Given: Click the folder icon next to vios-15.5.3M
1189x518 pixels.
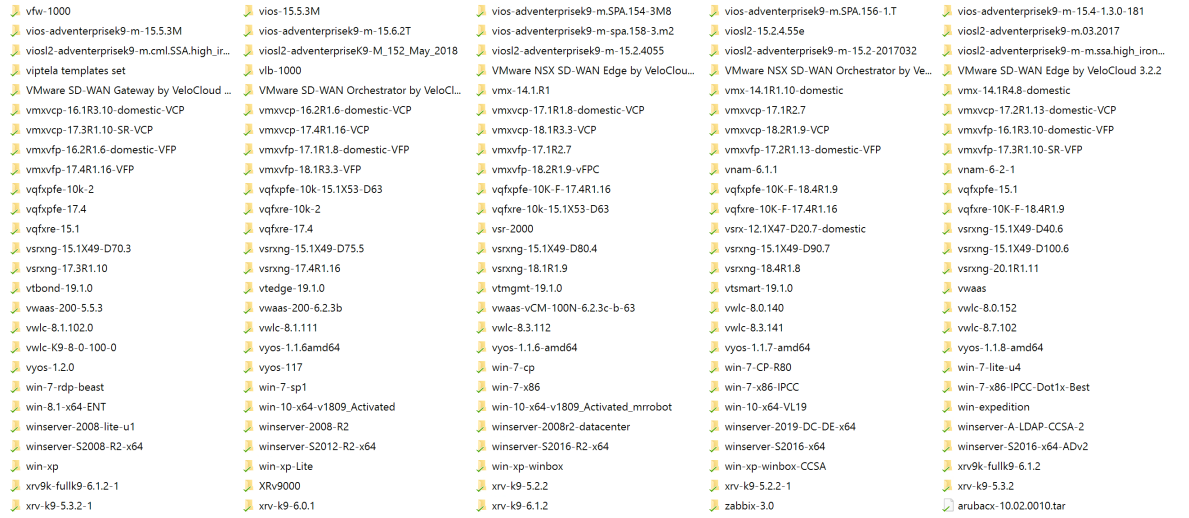Looking at the screenshot, I should [x=249, y=11].
